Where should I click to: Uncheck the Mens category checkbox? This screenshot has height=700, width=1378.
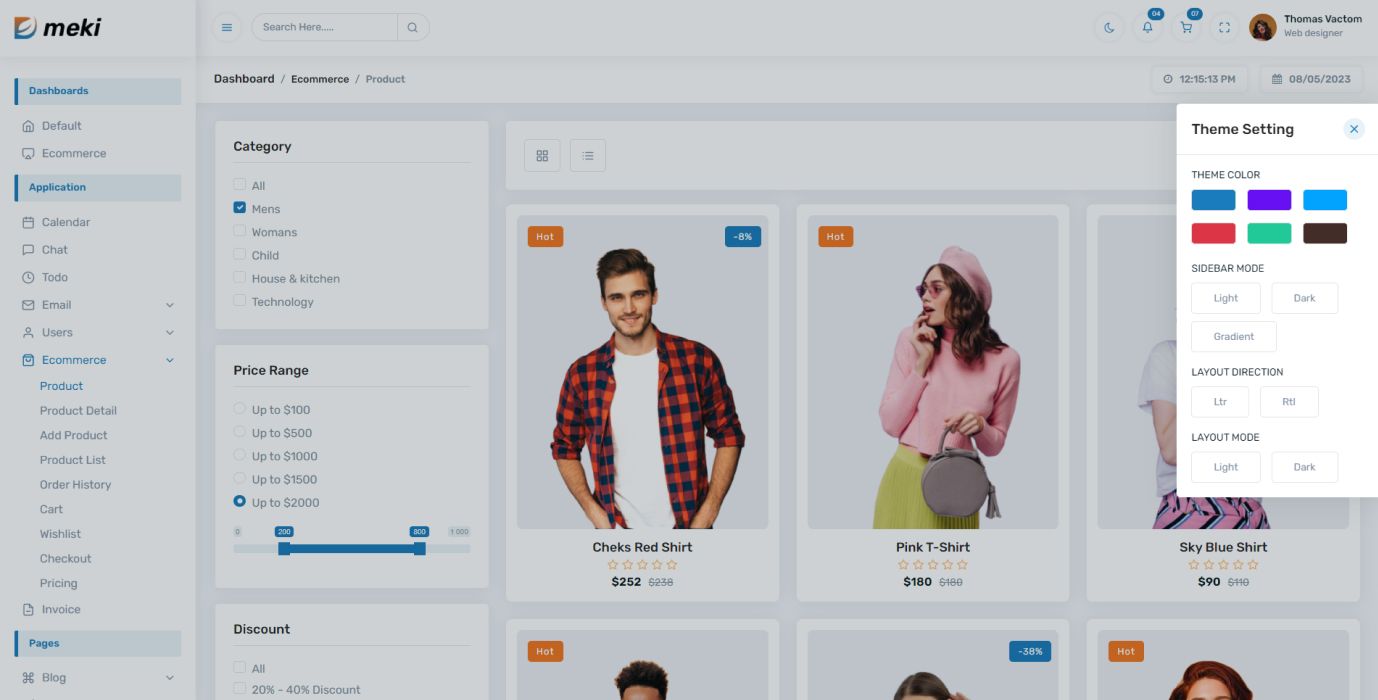(x=240, y=208)
